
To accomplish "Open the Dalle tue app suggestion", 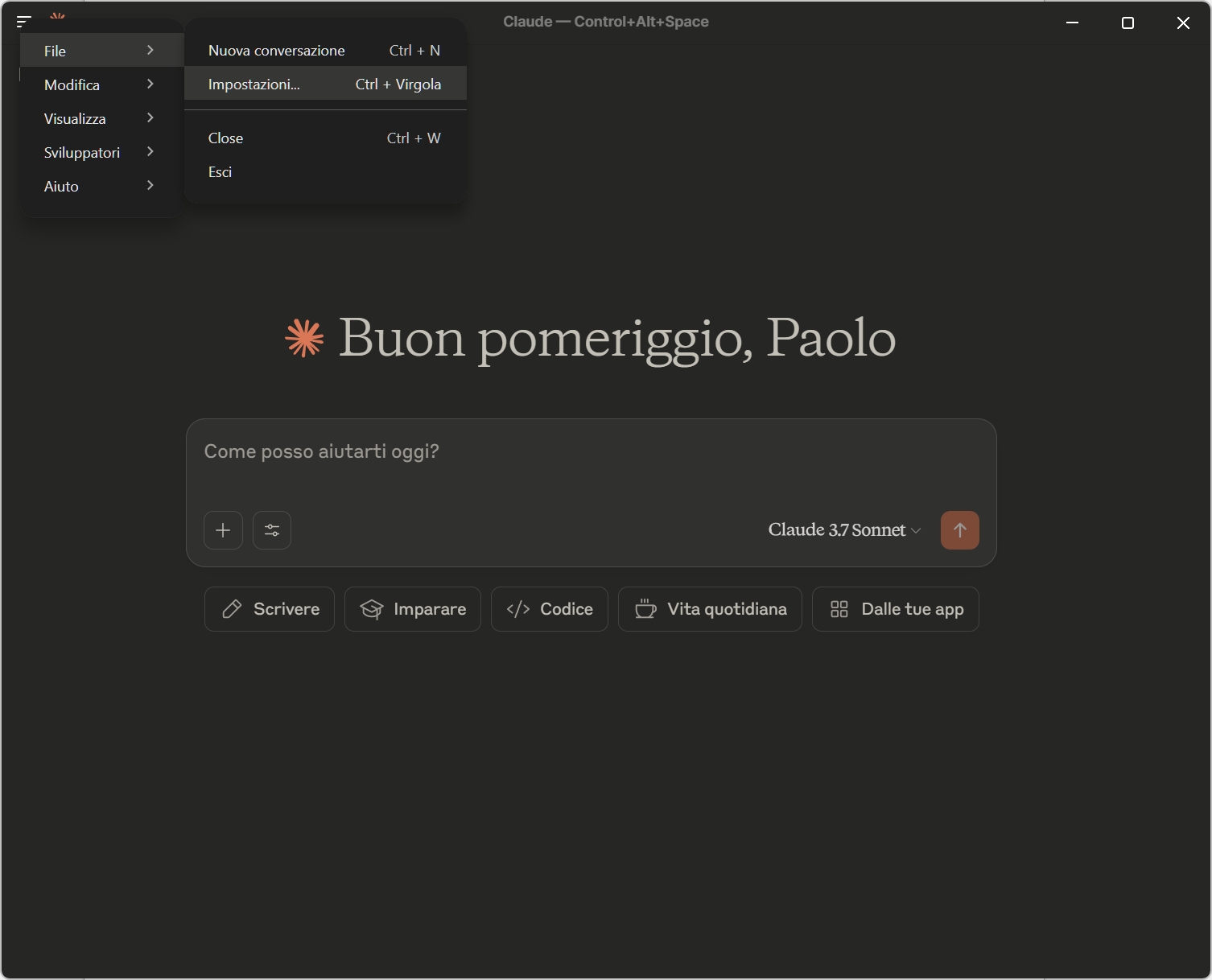I will click(896, 609).
